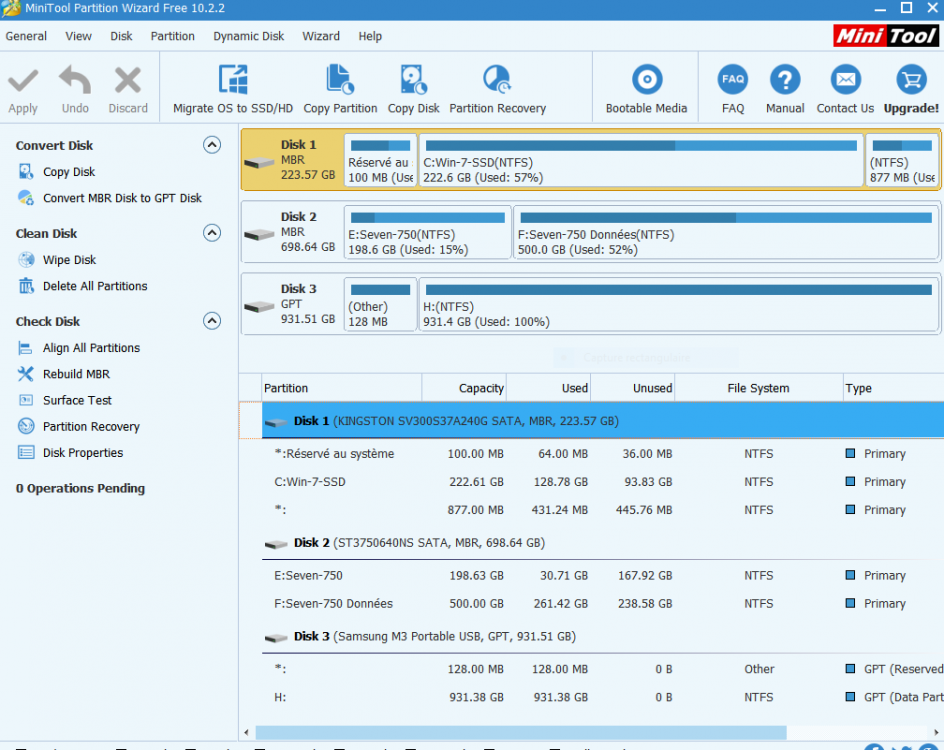Screen dimensions: 944x750
Task: Collapse the Check Disk section
Action: [x=212, y=321]
